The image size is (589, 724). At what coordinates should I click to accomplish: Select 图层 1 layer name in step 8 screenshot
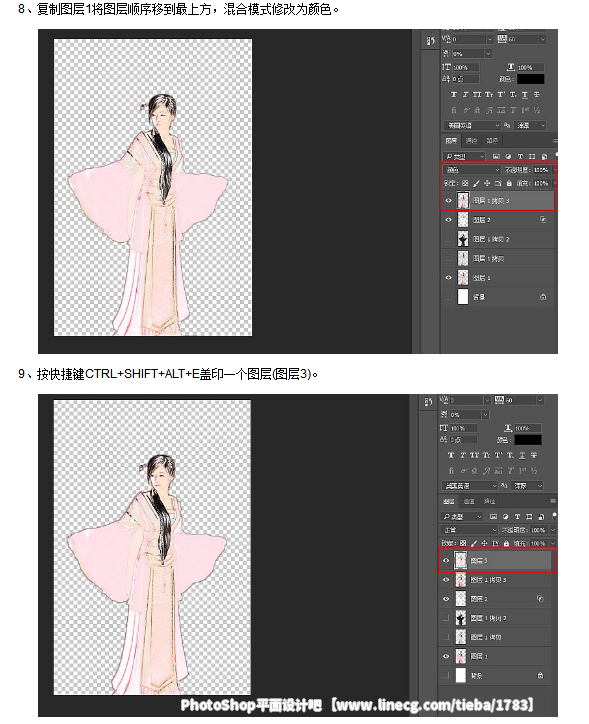click(x=481, y=278)
